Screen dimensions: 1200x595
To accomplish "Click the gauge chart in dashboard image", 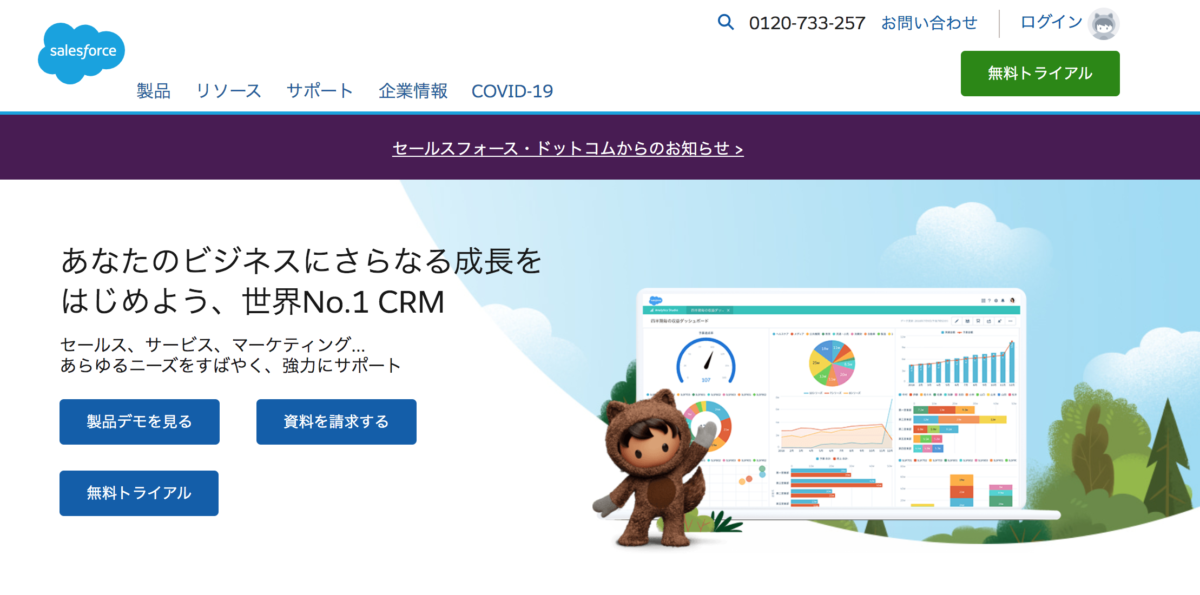I will click(x=706, y=362).
